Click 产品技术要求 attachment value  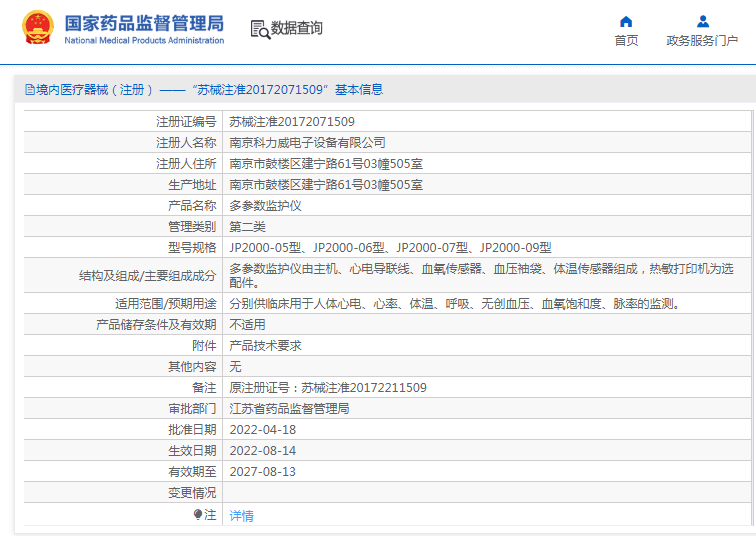tap(265, 346)
